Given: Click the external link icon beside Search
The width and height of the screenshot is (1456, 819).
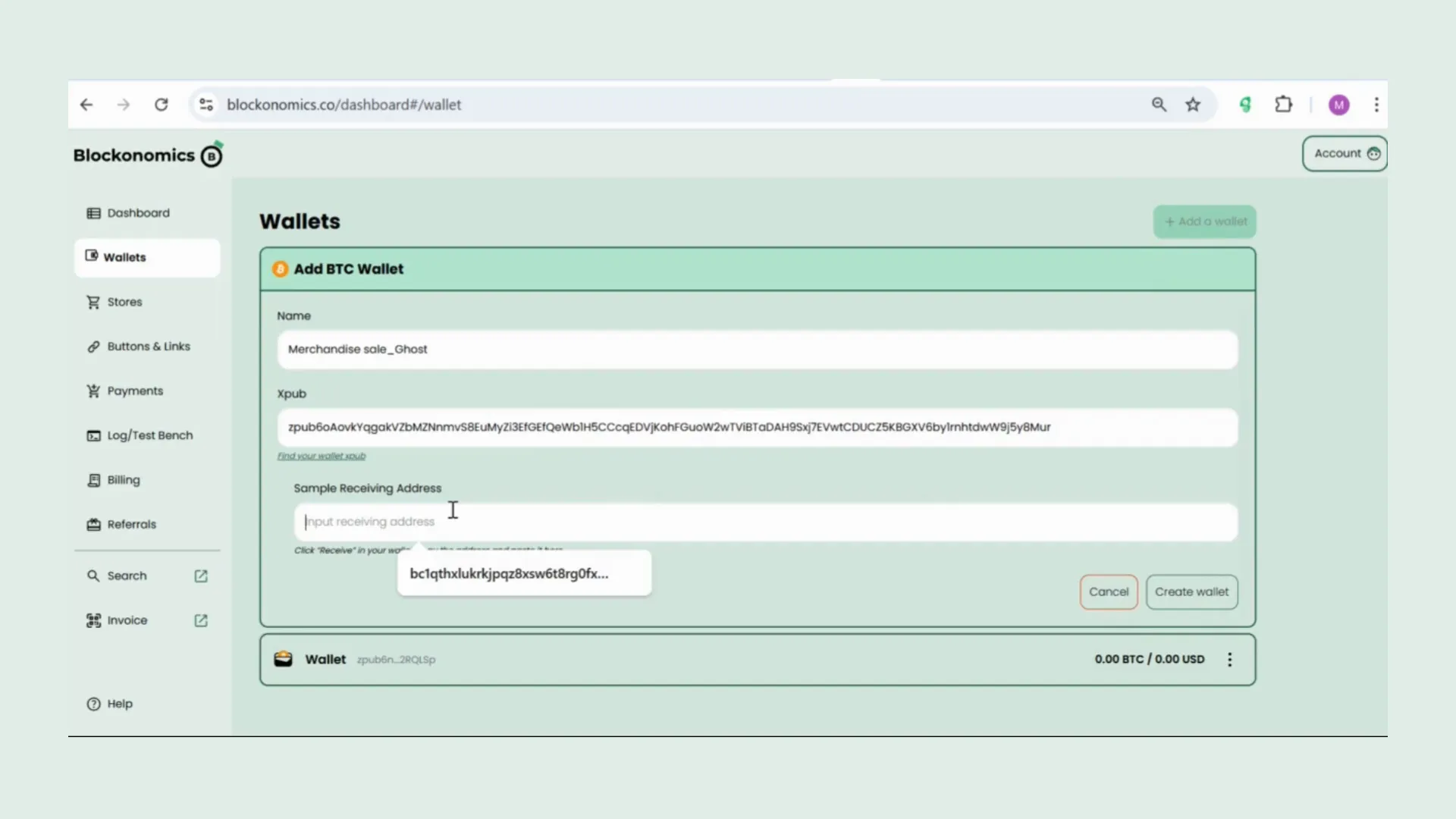Looking at the screenshot, I should 201,576.
